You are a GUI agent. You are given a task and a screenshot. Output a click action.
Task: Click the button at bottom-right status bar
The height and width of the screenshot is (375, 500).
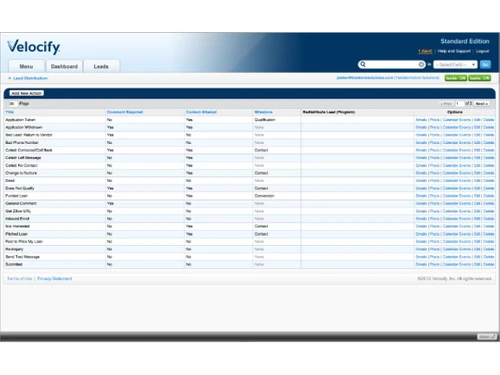(x=486, y=337)
